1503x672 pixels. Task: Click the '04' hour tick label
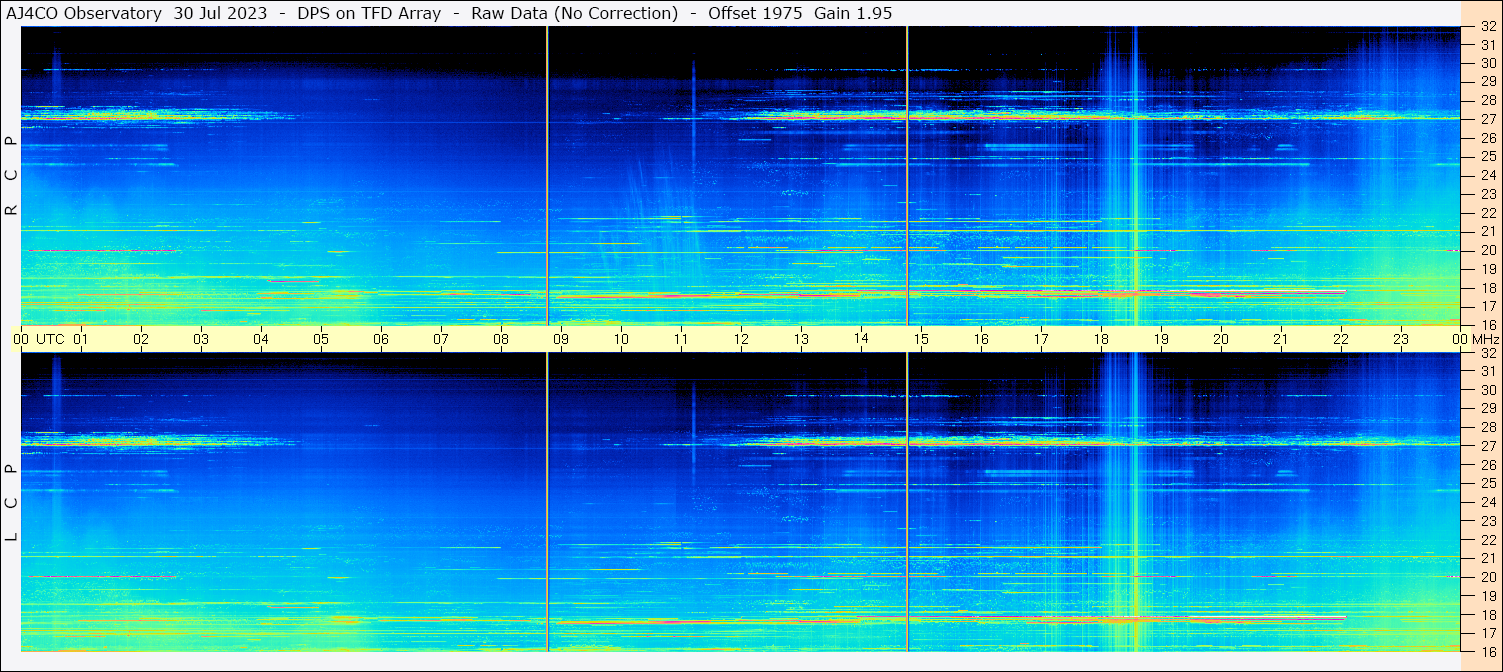pyautogui.click(x=261, y=339)
